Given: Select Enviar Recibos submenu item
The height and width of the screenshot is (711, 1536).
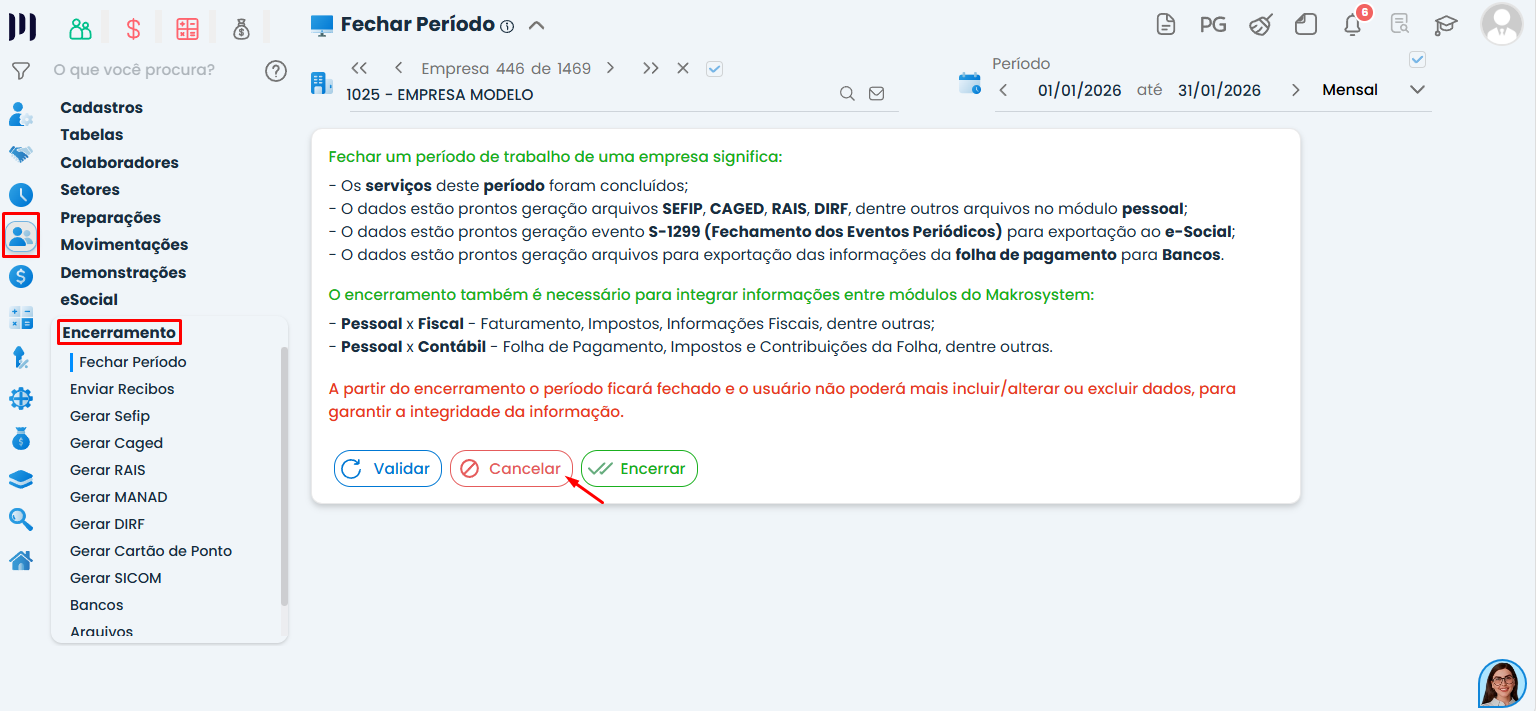Looking at the screenshot, I should click(122, 389).
